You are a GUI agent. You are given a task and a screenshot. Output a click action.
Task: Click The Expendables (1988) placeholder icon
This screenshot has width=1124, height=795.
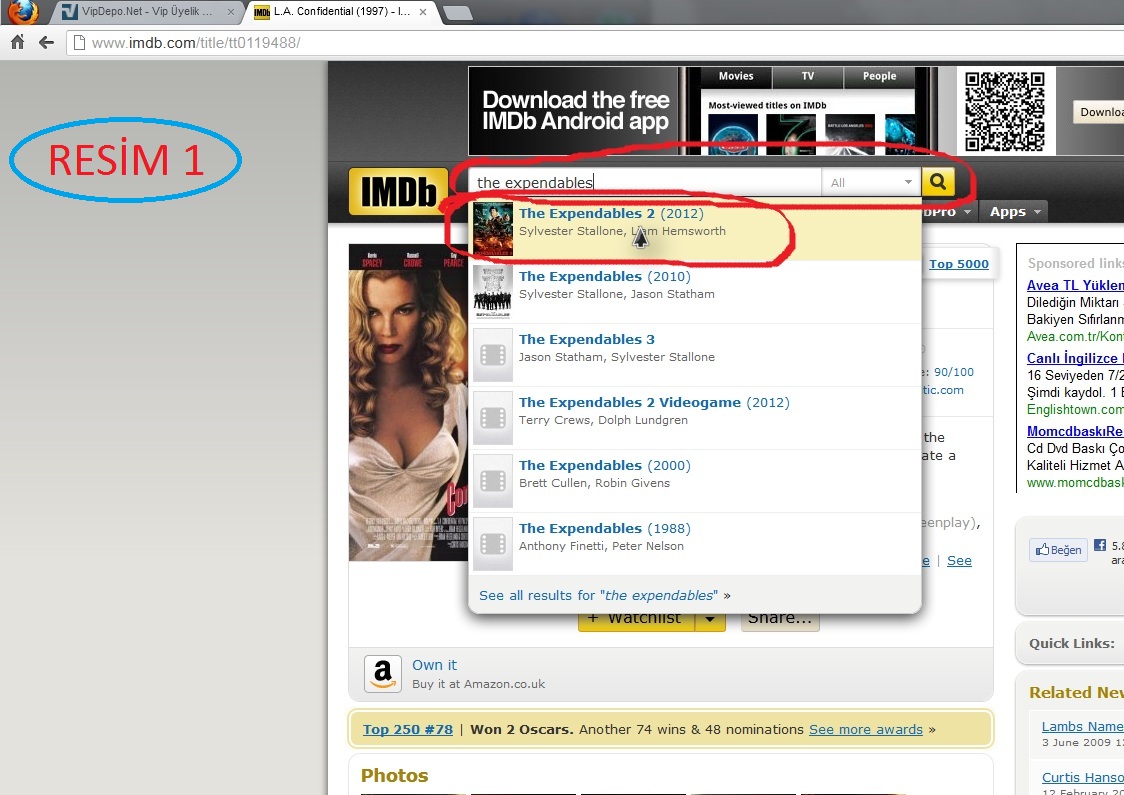pos(493,544)
